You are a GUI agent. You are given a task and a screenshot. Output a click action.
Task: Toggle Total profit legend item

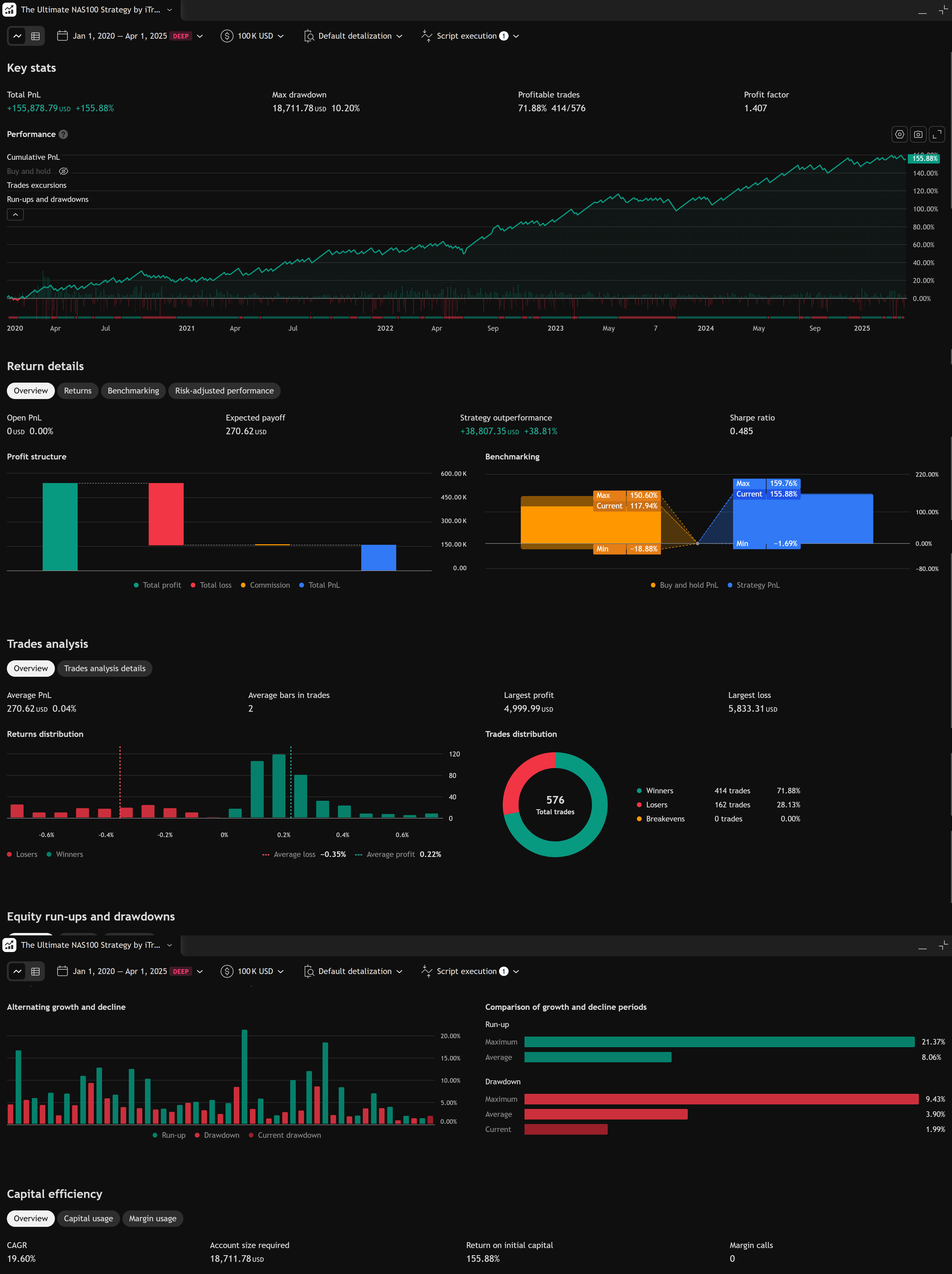[x=157, y=585]
